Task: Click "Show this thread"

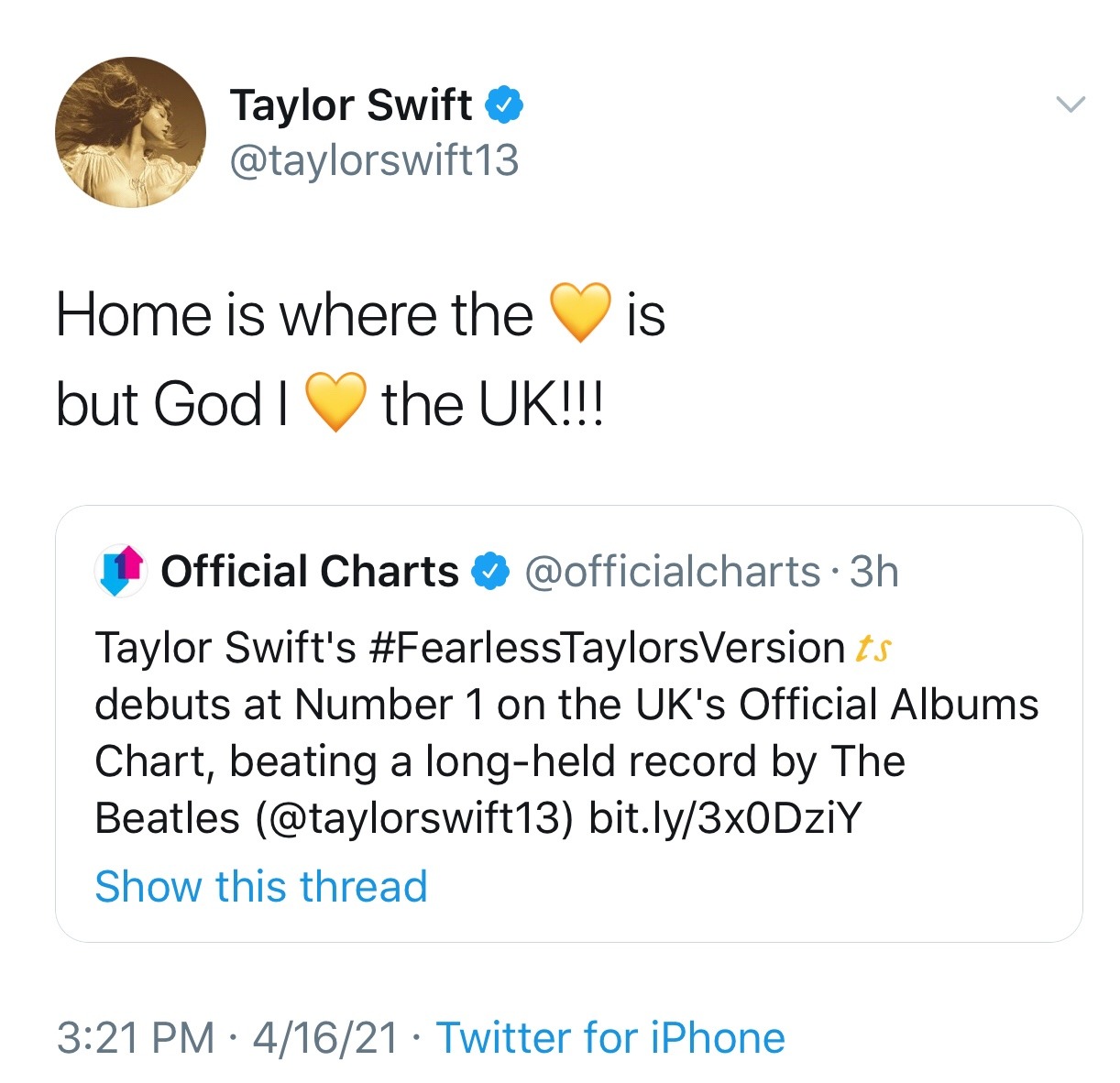Action: (261, 886)
